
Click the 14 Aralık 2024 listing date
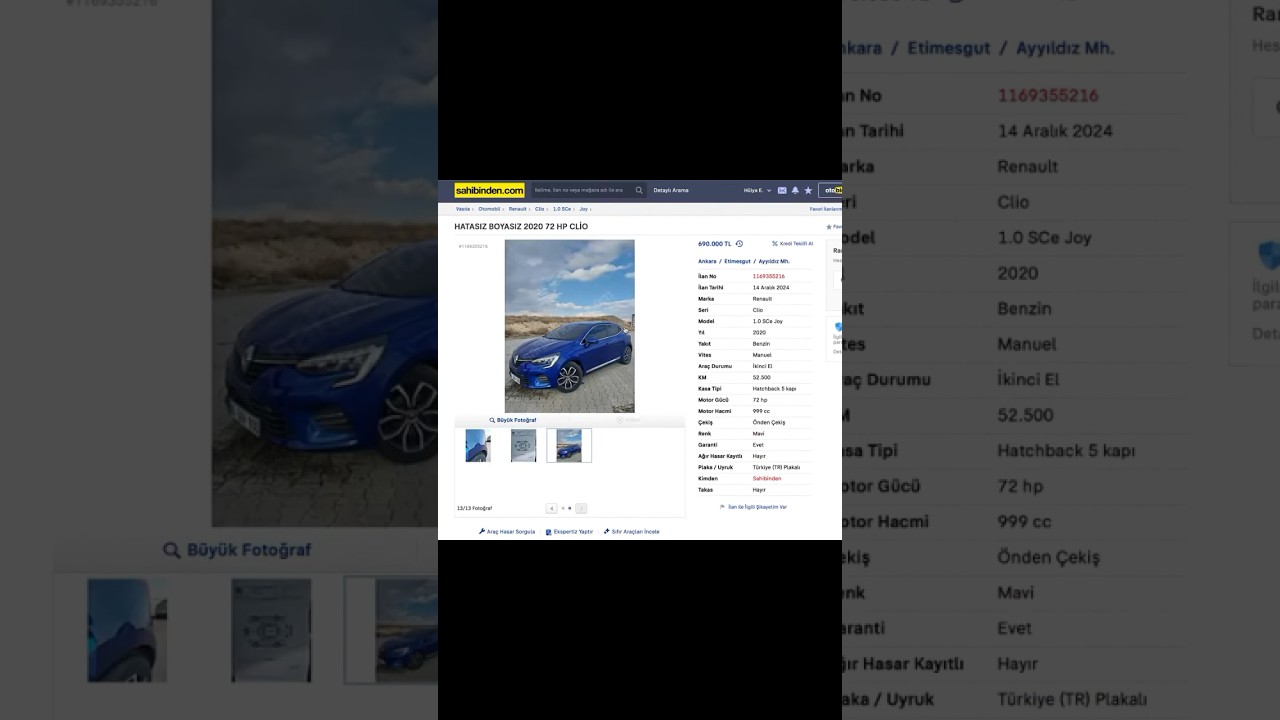click(771, 288)
